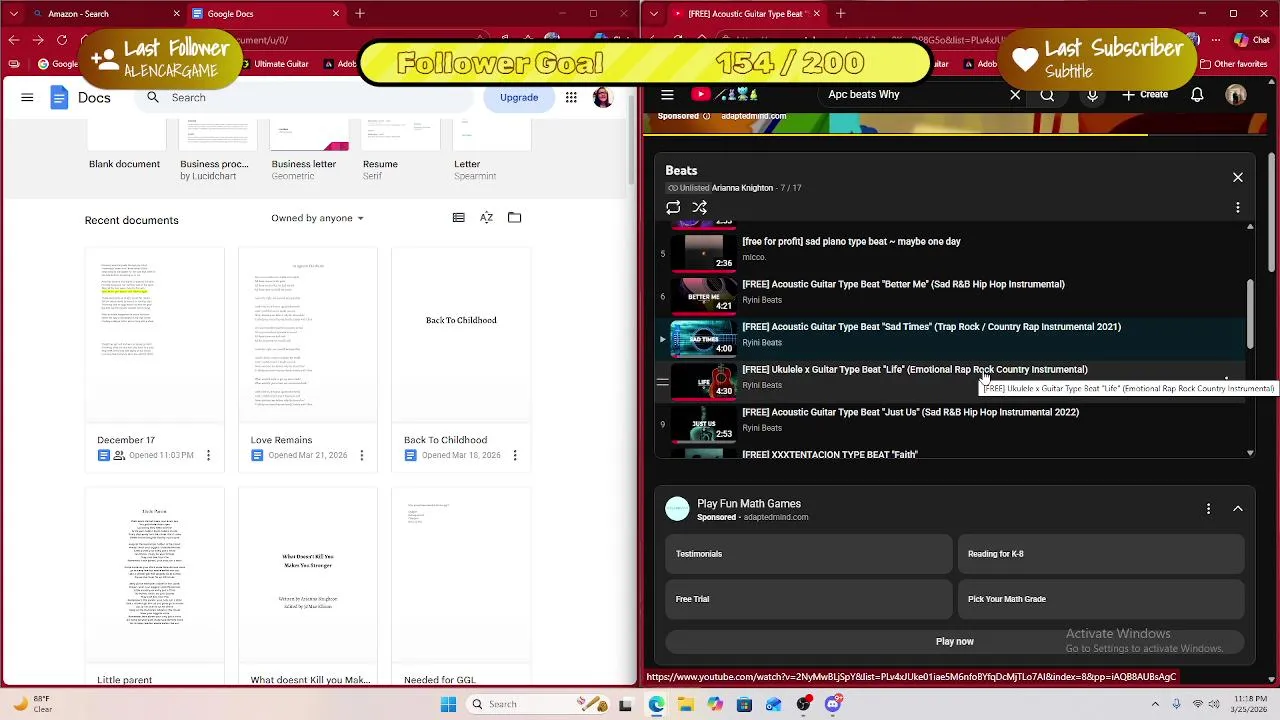1280x720 pixels.
Task: Open the Other favorites bookmarks folder
Action: tap(1232, 64)
